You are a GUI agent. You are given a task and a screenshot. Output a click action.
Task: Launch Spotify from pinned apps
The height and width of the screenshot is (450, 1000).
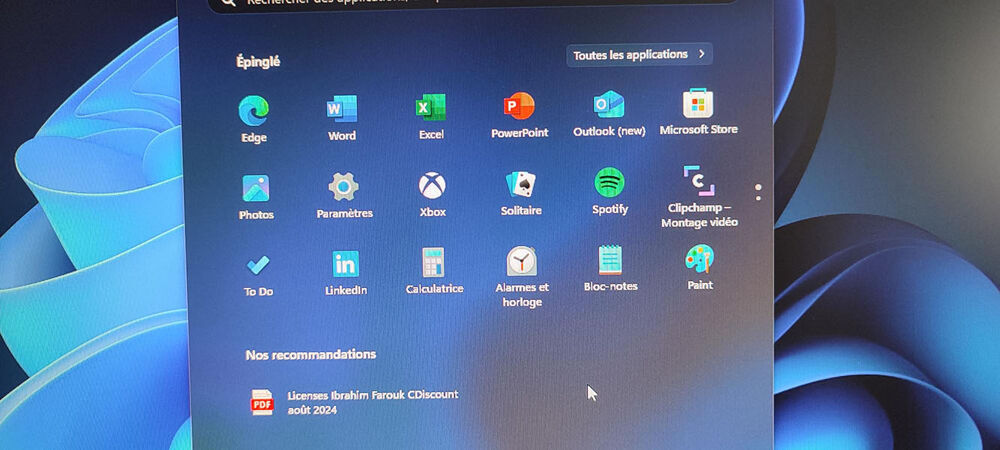tap(610, 191)
